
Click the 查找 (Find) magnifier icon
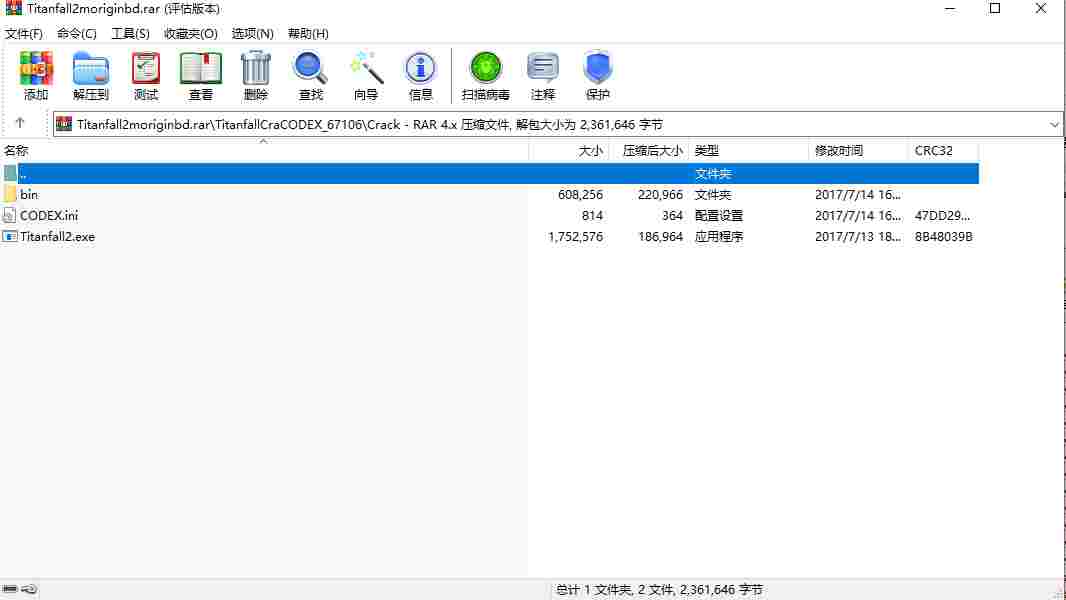311,69
